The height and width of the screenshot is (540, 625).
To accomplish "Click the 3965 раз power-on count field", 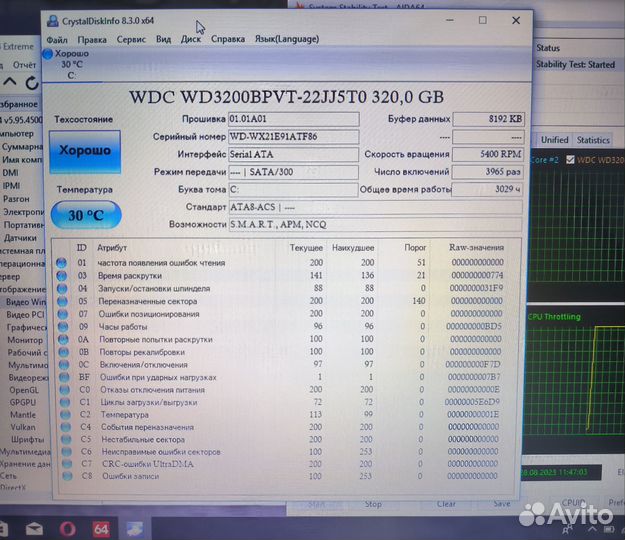I will [487, 172].
